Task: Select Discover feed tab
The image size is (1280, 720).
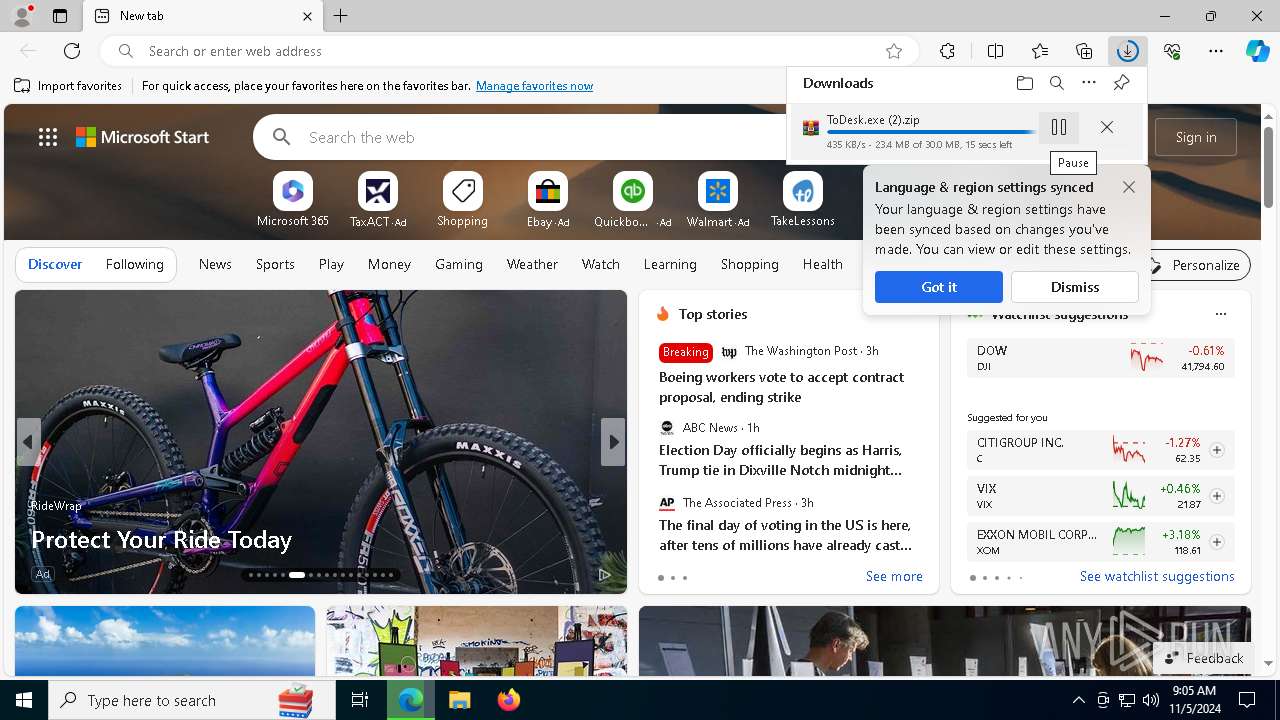Action: (x=55, y=264)
